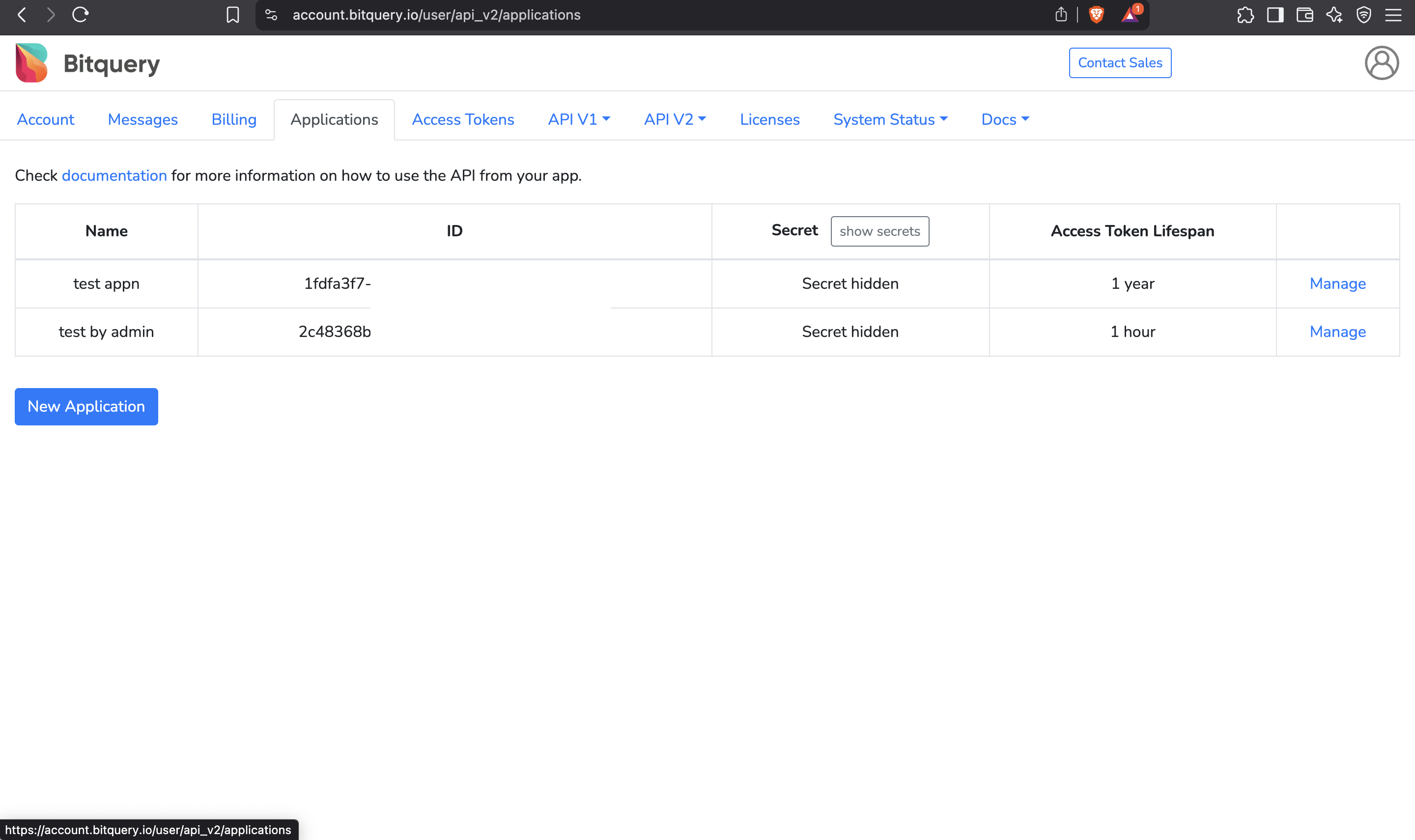Open Brave Rewards triangle icon
The height and width of the screenshot is (840, 1415).
(x=1131, y=15)
